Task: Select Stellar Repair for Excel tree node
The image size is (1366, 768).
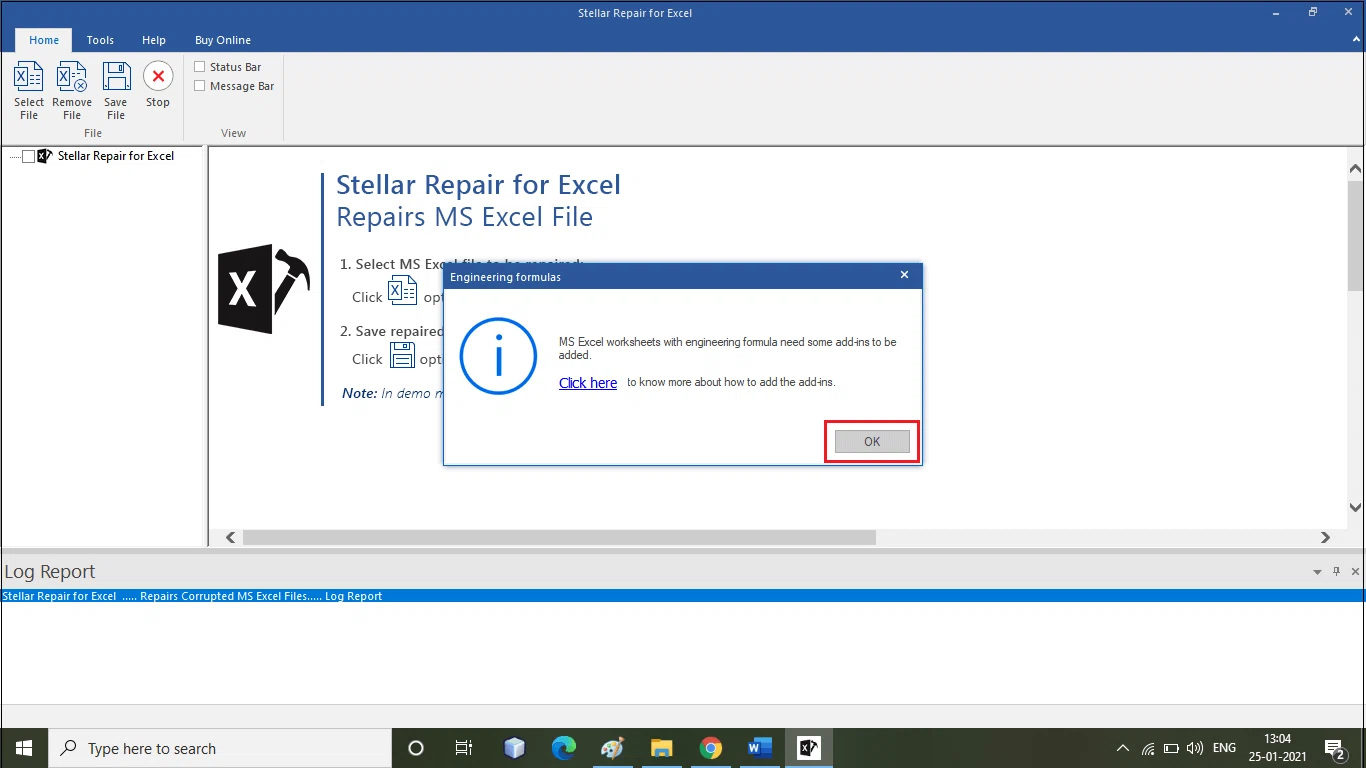Action: [116, 156]
